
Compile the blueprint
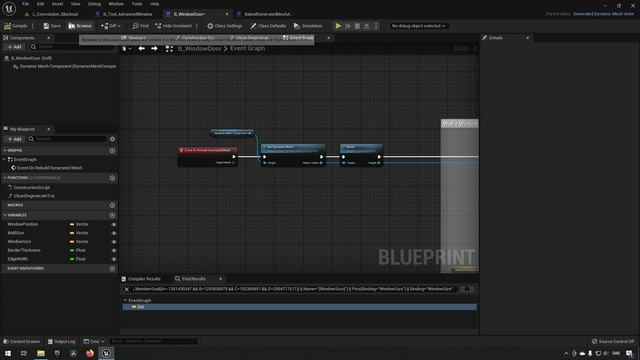coord(16,26)
